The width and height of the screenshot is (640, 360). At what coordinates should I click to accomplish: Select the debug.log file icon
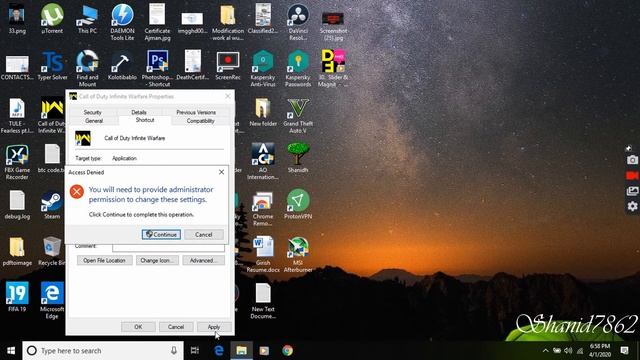click(x=17, y=205)
